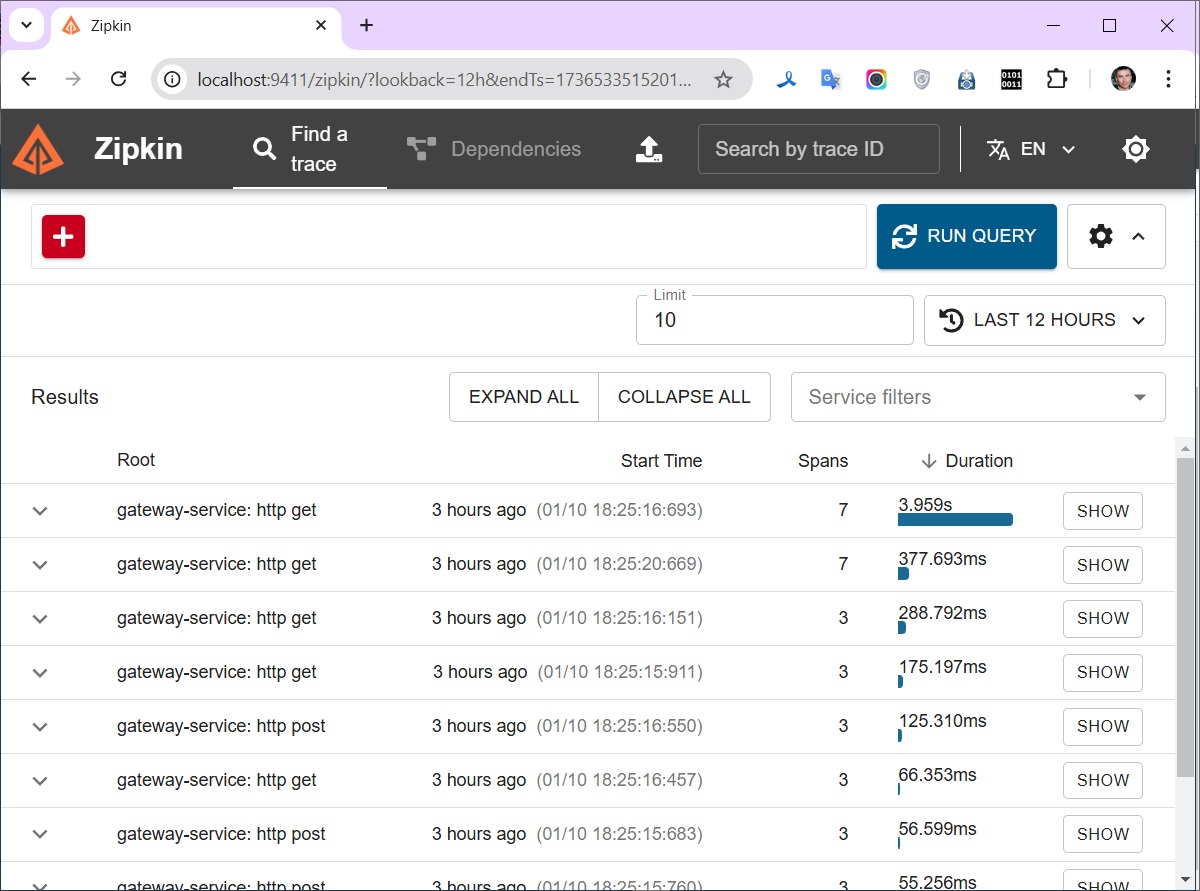Bookmark this page with star icon
The height and width of the screenshot is (891, 1200).
coord(723,80)
